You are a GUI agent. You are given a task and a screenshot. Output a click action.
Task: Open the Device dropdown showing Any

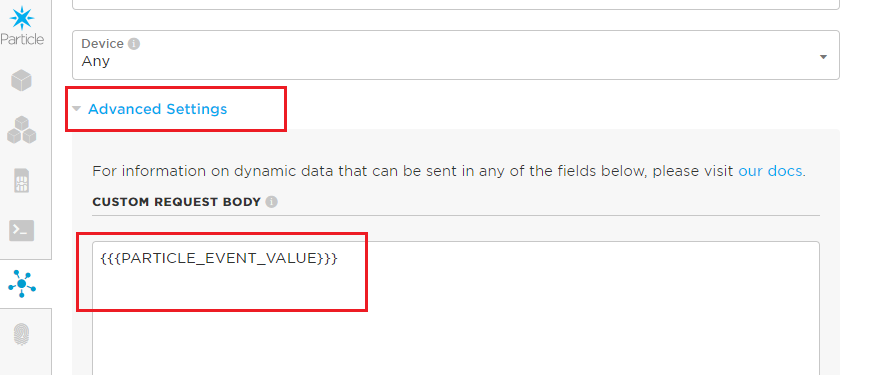pyautogui.click(x=455, y=55)
